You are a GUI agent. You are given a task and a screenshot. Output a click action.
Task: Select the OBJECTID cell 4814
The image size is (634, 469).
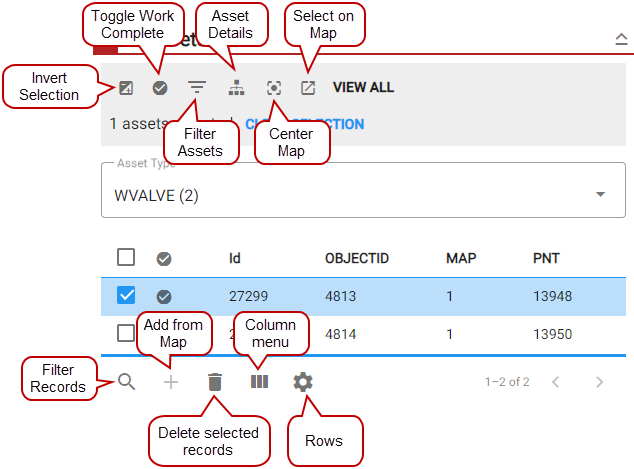(x=340, y=334)
